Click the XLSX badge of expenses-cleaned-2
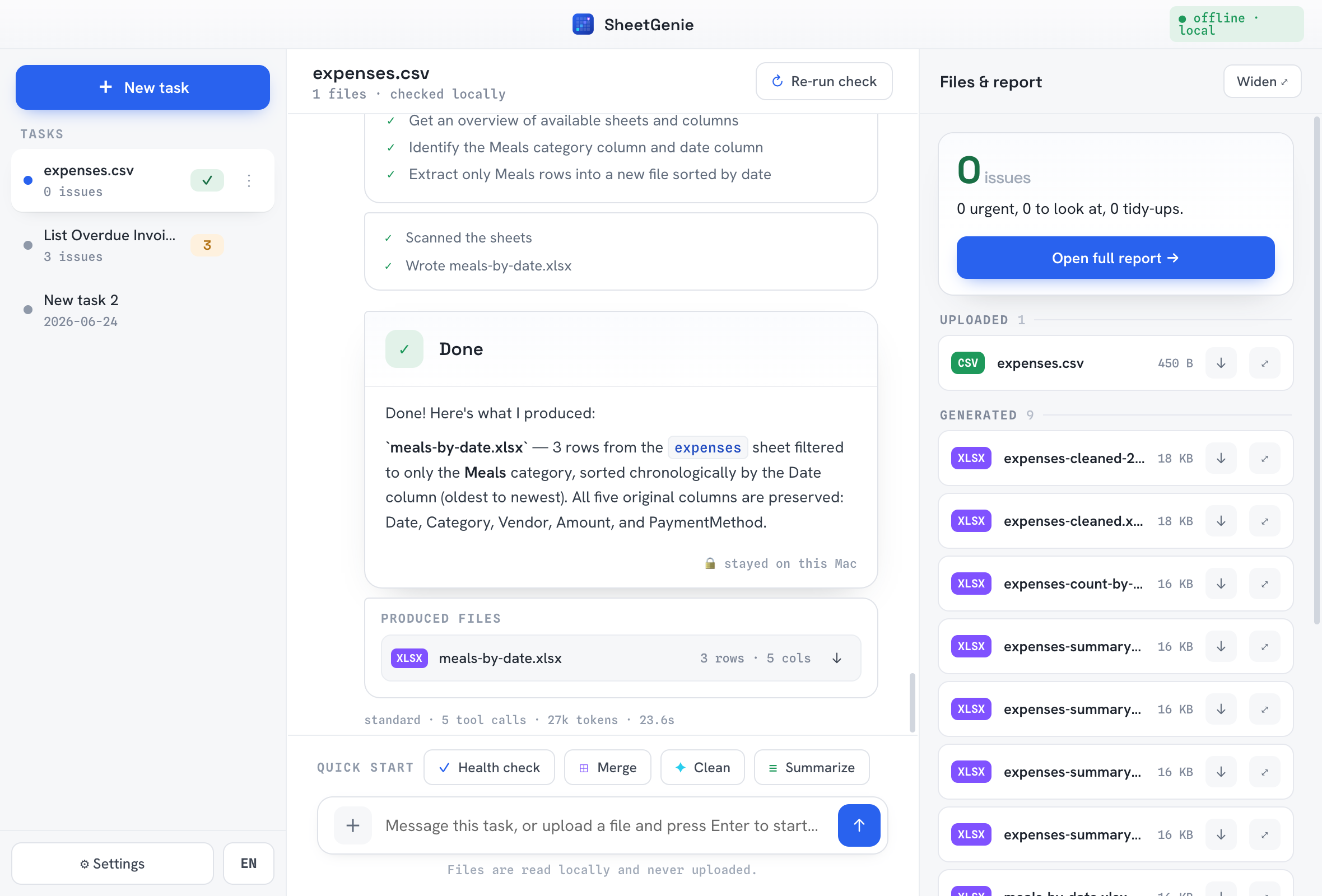Image resolution: width=1322 pixels, height=896 pixels. [x=971, y=458]
